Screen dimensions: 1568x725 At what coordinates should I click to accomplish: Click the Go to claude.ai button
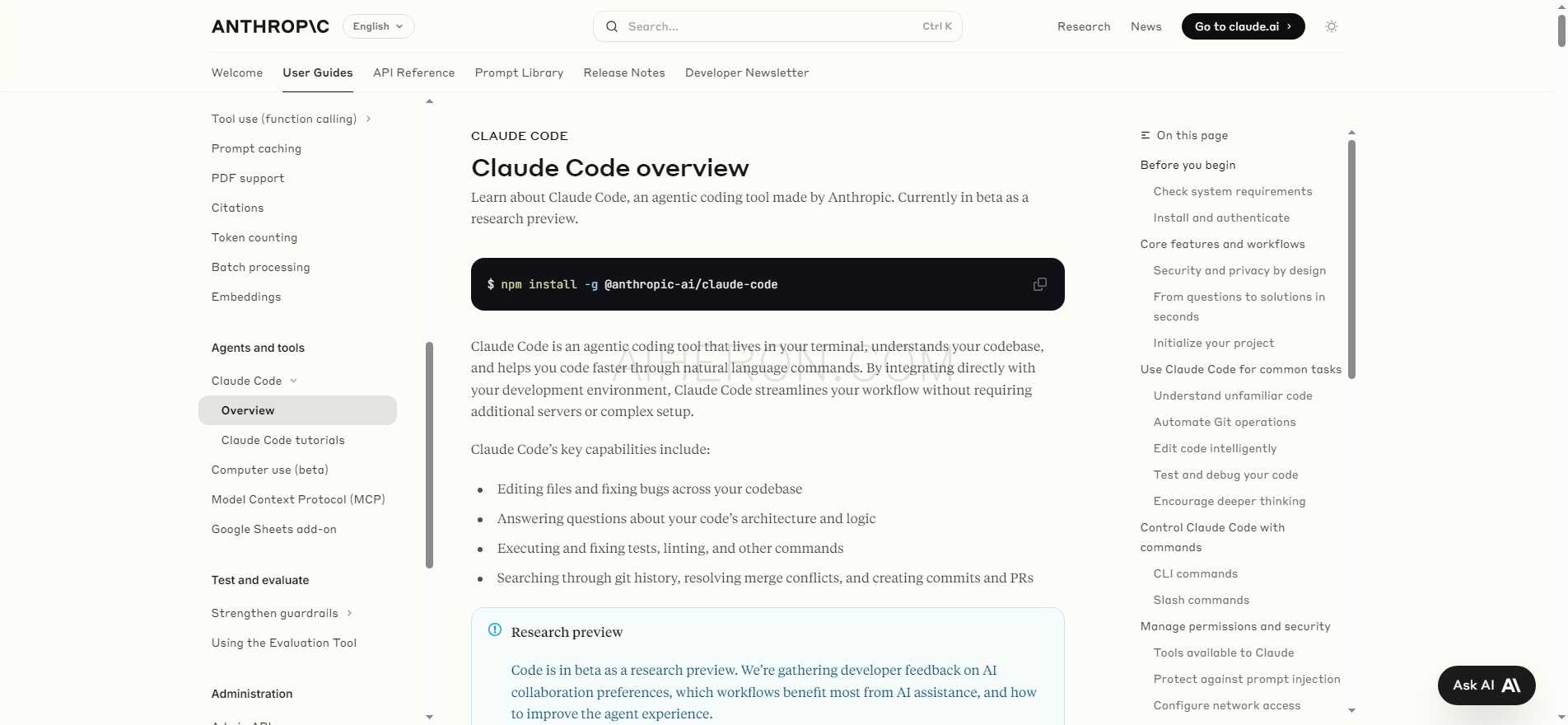(x=1243, y=26)
